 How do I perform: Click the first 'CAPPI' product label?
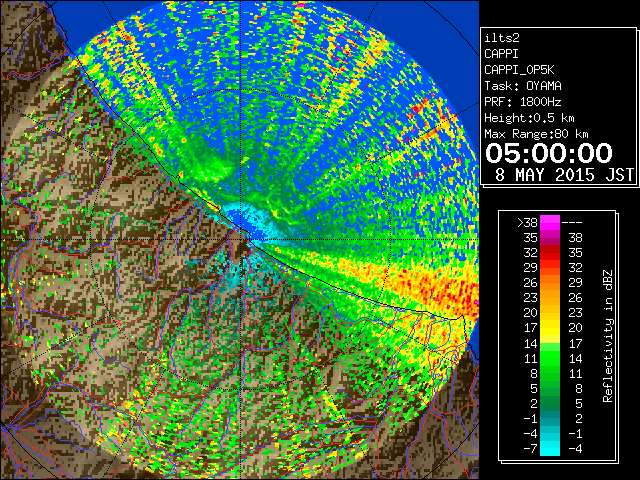(501, 54)
